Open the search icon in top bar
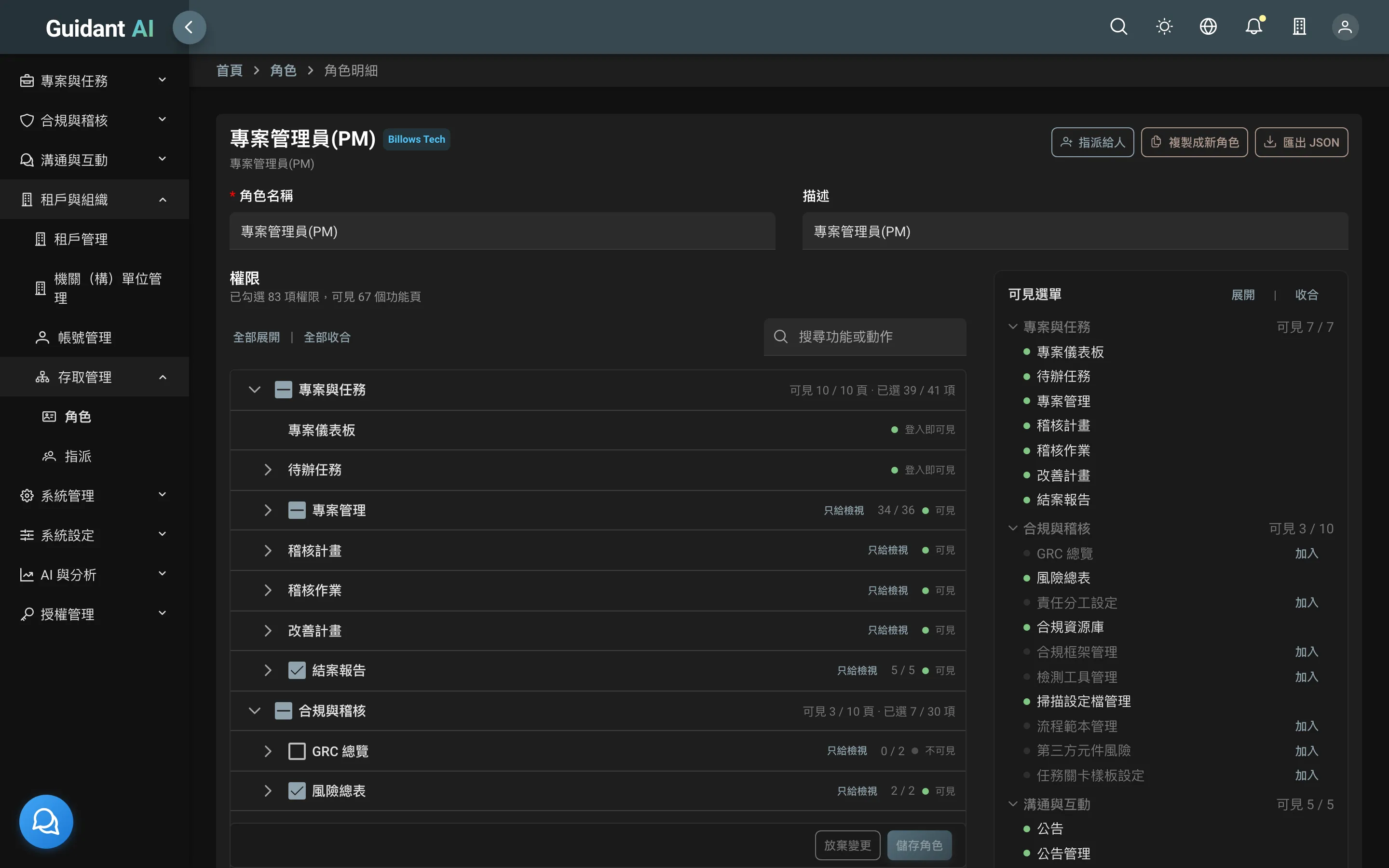 click(1118, 27)
